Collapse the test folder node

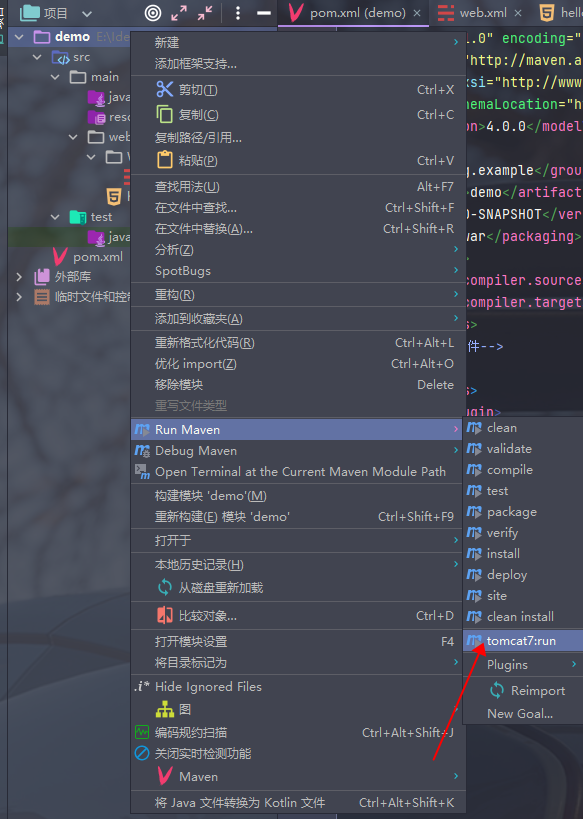point(55,217)
